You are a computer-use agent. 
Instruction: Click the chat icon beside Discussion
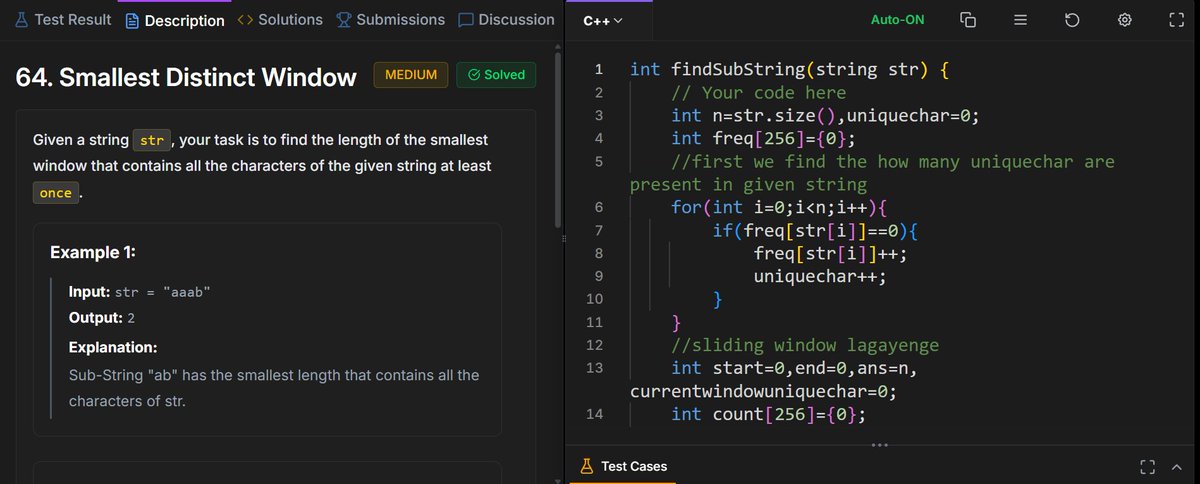pos(465,20)
